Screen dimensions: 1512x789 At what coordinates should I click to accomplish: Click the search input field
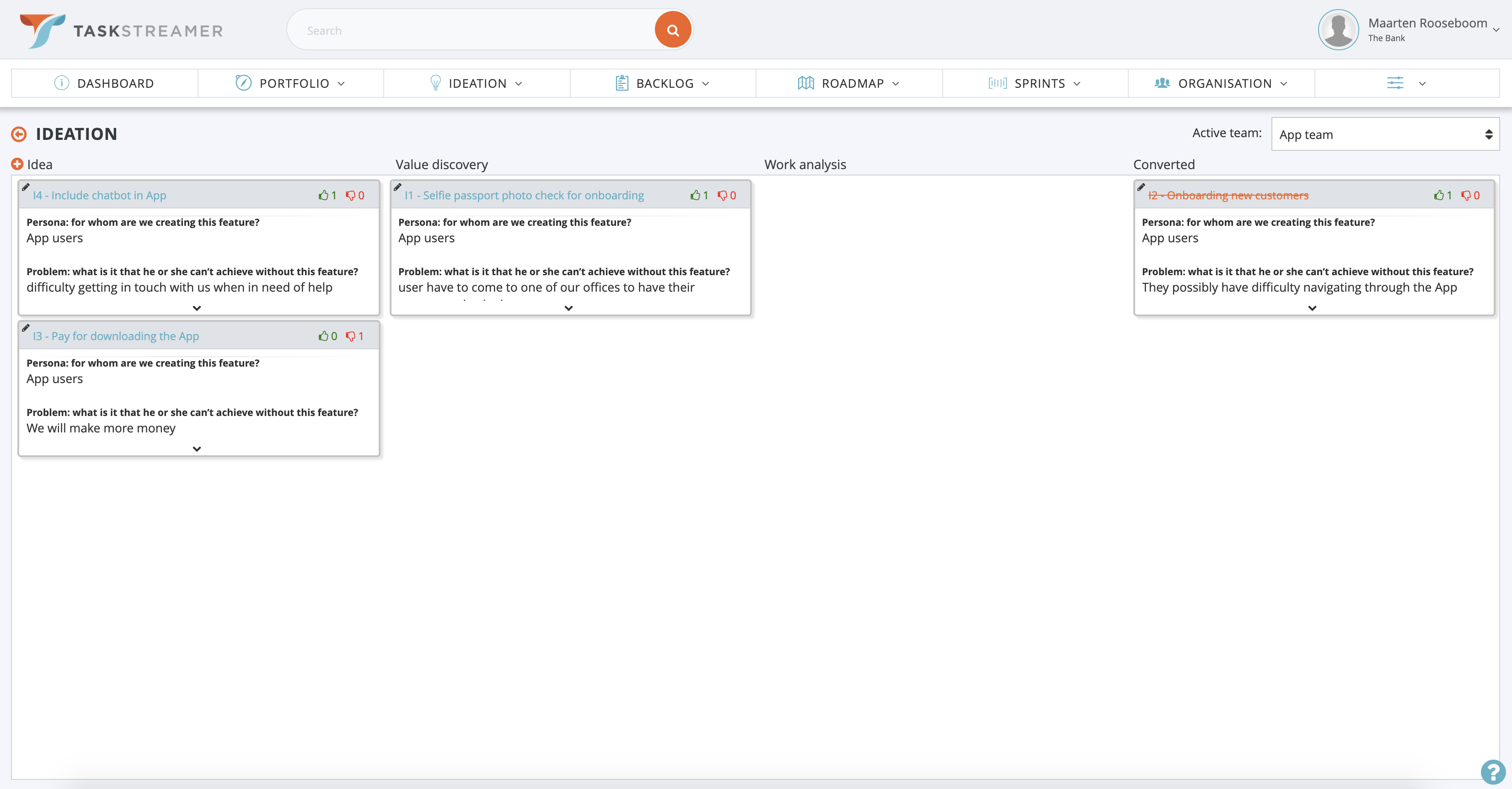[x=483, y=31]
